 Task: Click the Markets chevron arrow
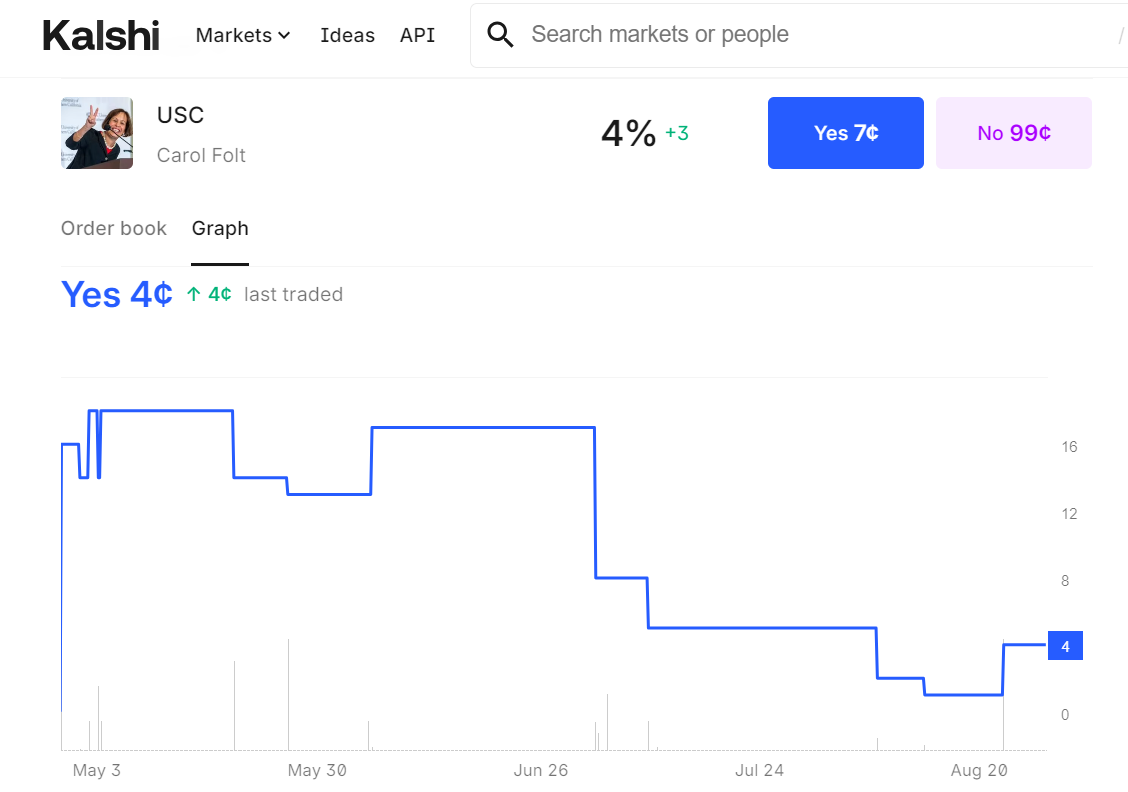[284, 35]
